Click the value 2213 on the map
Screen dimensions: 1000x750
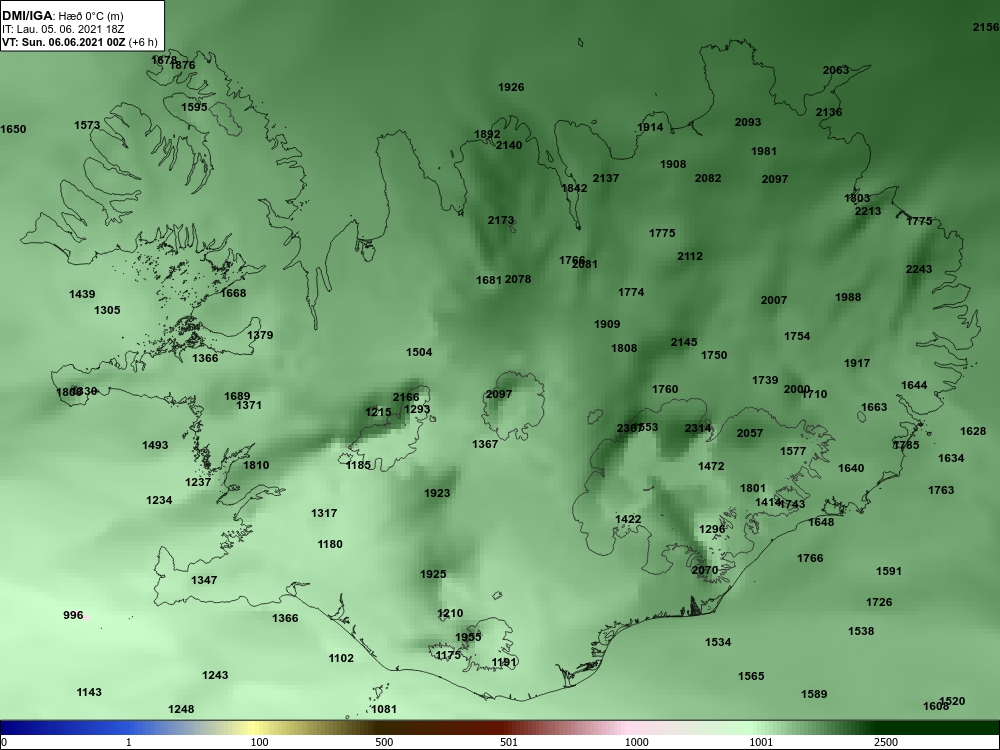click(868, 211)
